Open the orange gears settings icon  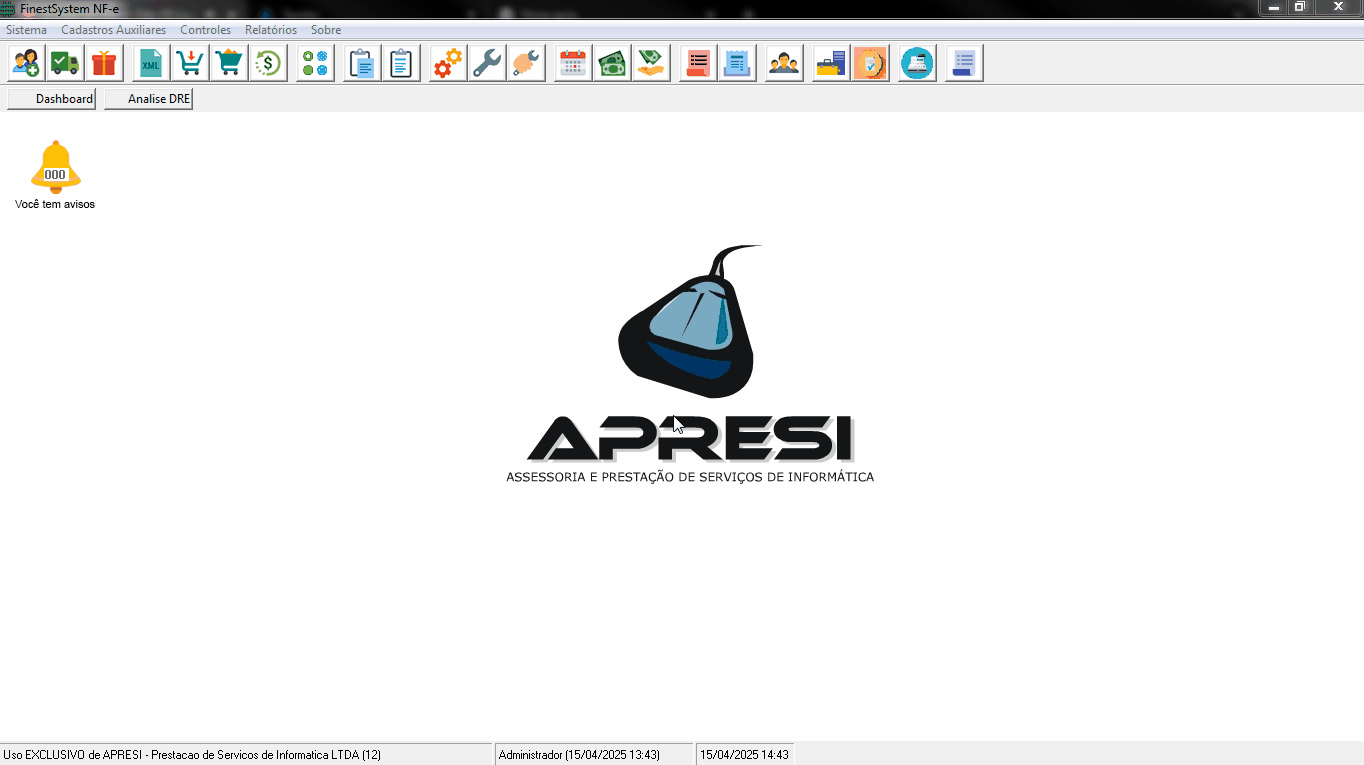coord(447,64)
